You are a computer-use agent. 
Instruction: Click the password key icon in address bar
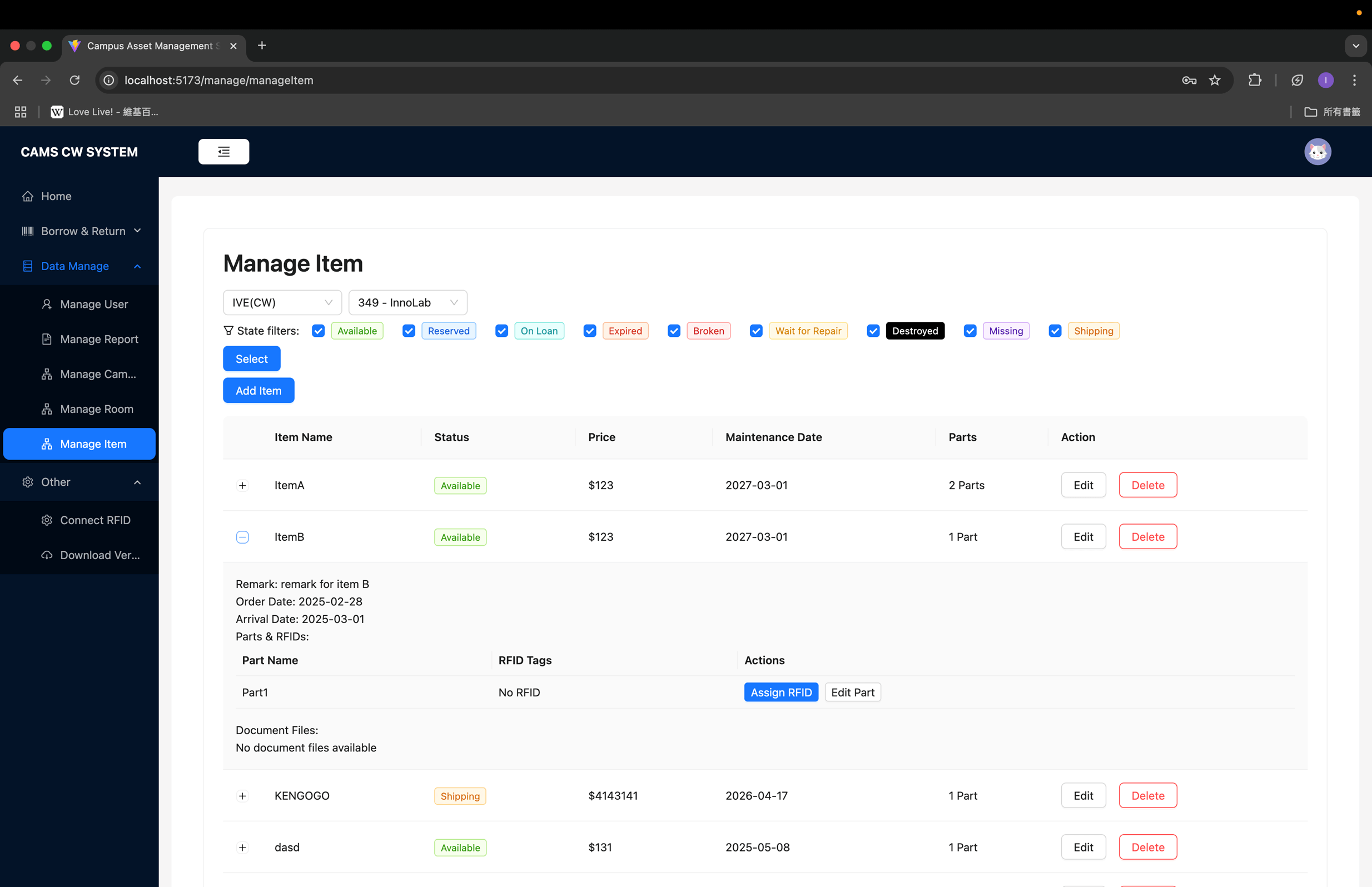[1189, 80]
